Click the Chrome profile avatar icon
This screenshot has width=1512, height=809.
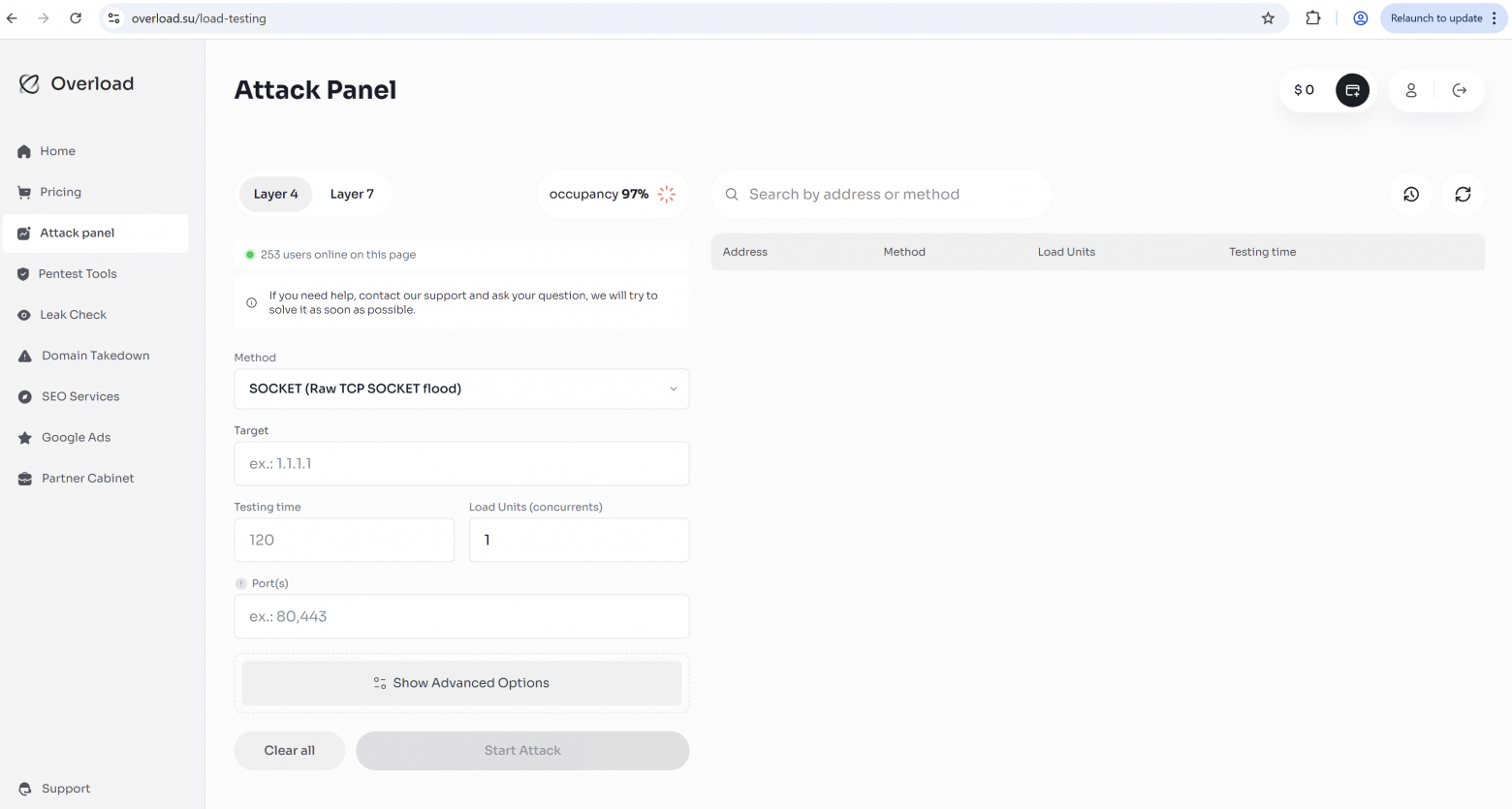point(1361,18)
